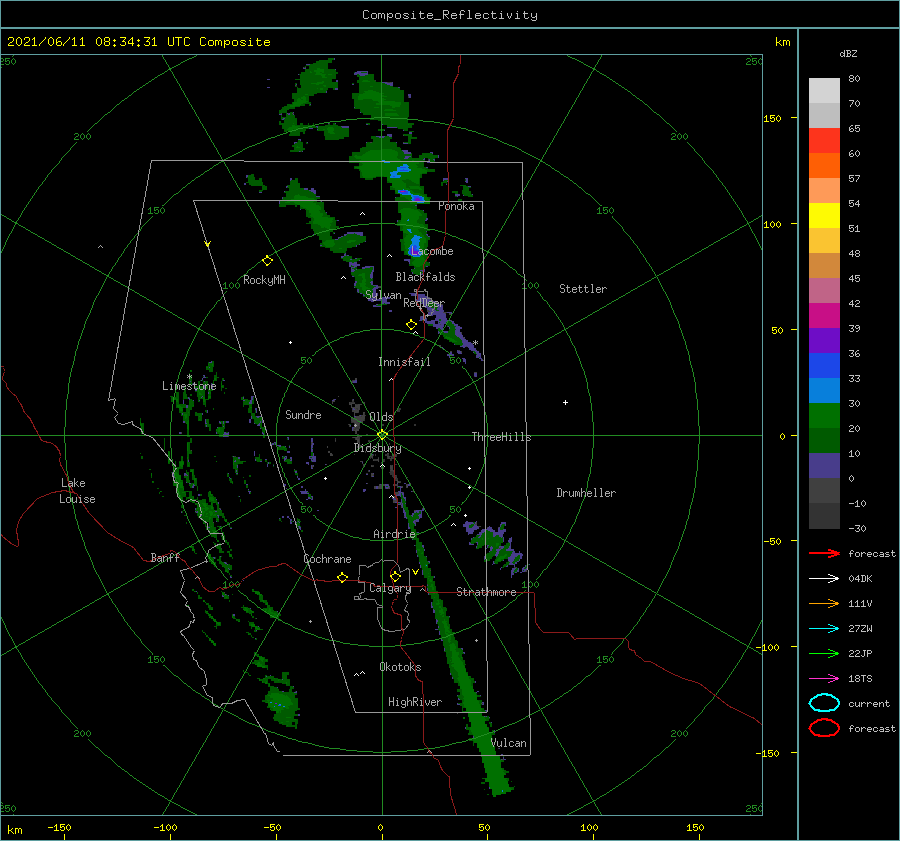
Task: Click the green 22JP arrow icon
Action: pos(824,653)
